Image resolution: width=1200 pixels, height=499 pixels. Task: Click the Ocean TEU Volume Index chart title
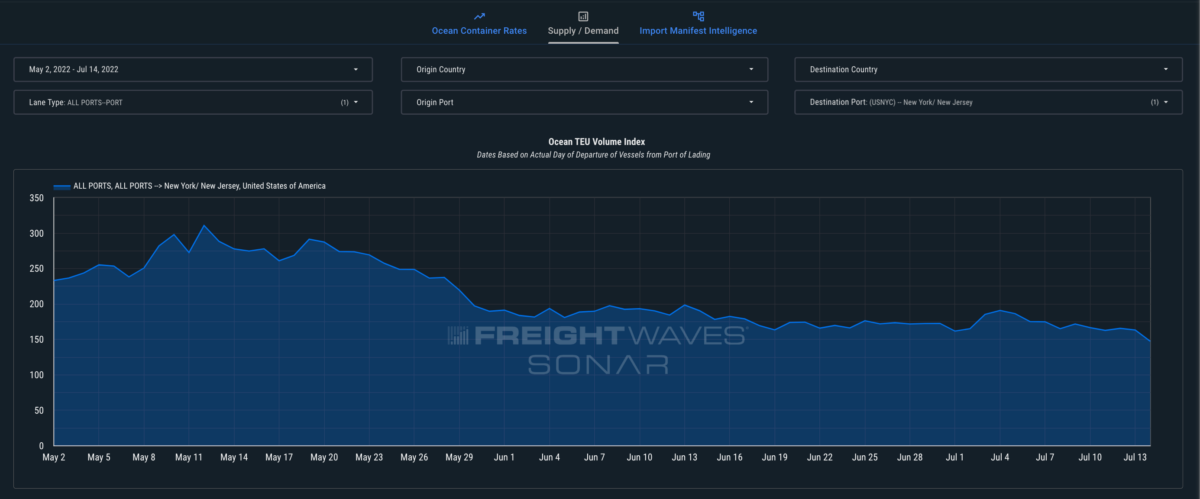597,142
